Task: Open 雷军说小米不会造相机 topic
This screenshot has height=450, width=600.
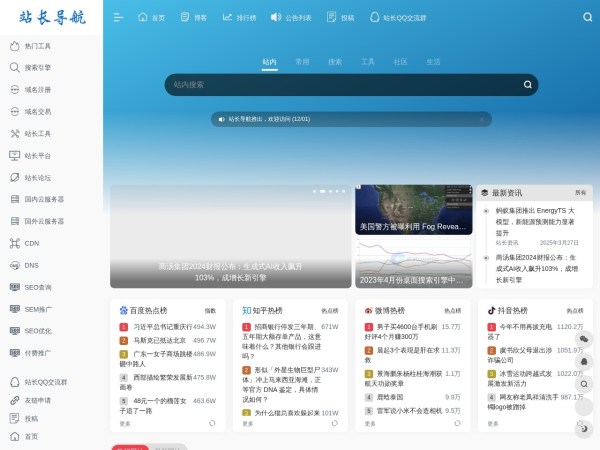Action: (409, 411)
